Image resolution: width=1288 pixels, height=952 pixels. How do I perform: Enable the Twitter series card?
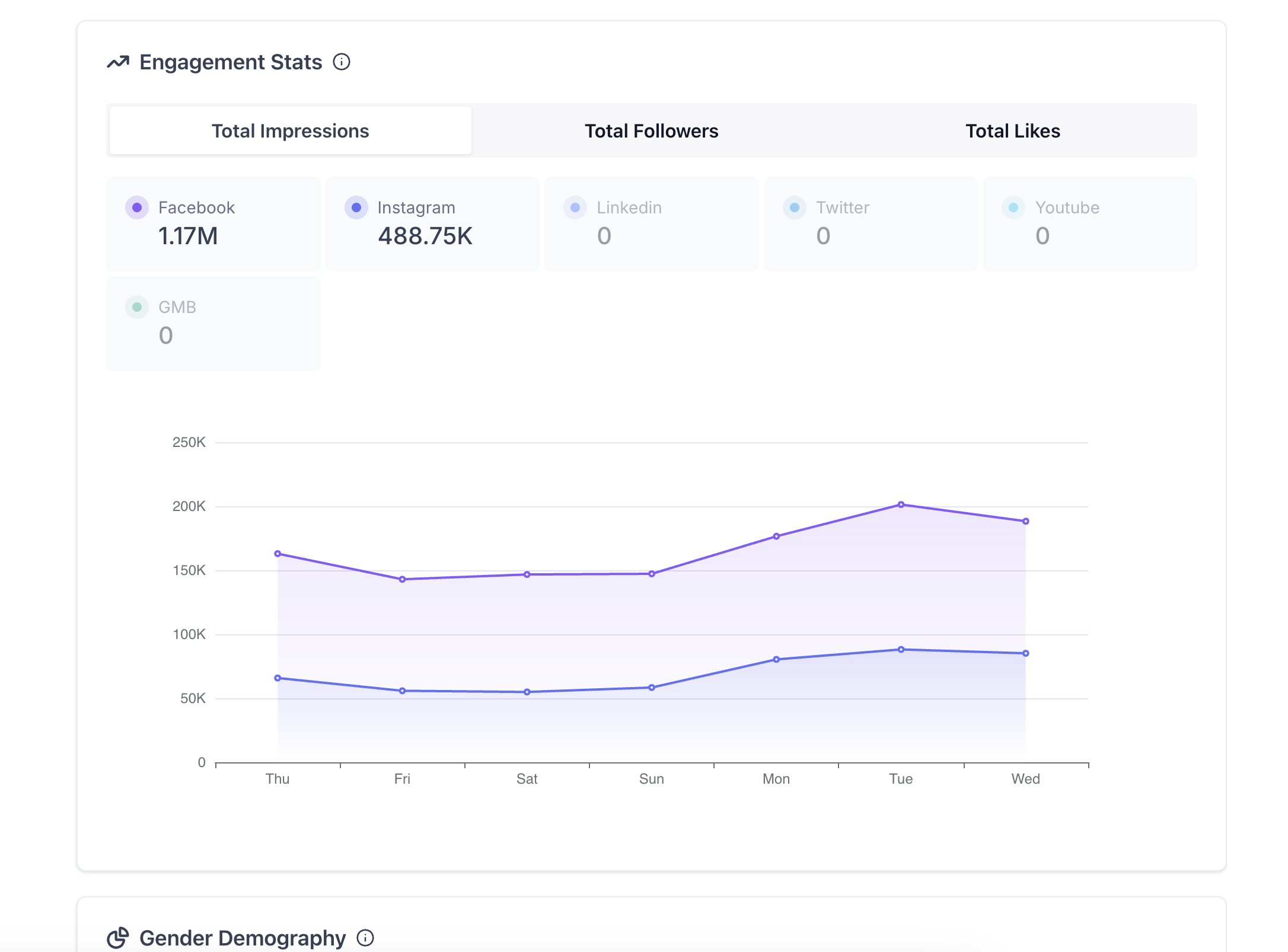pos(871,224)
